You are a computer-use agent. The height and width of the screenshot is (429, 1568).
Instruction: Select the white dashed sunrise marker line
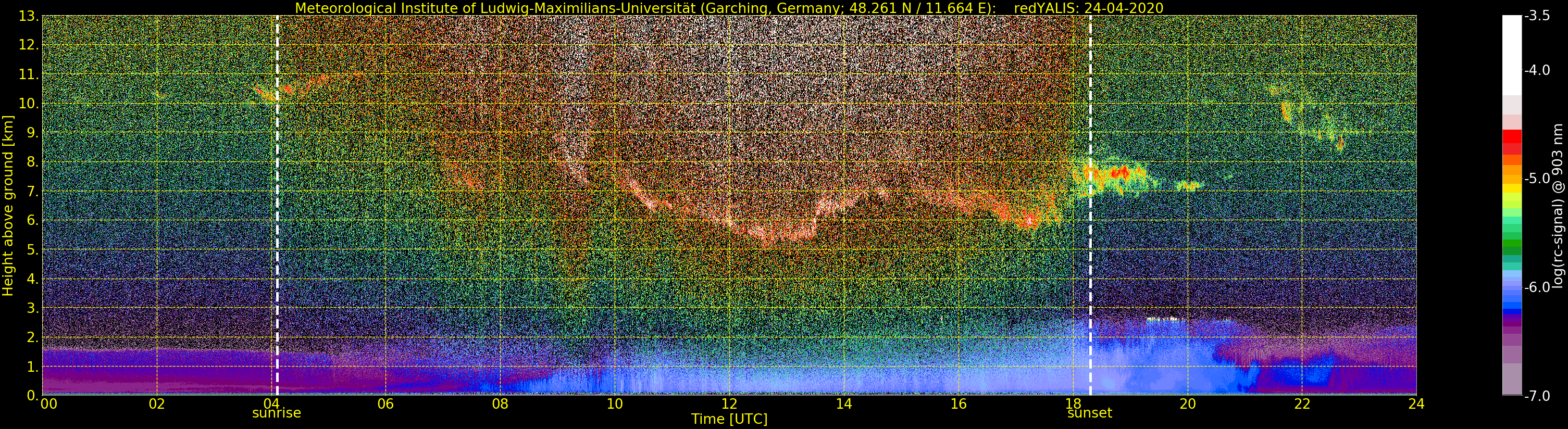[277, 205]
